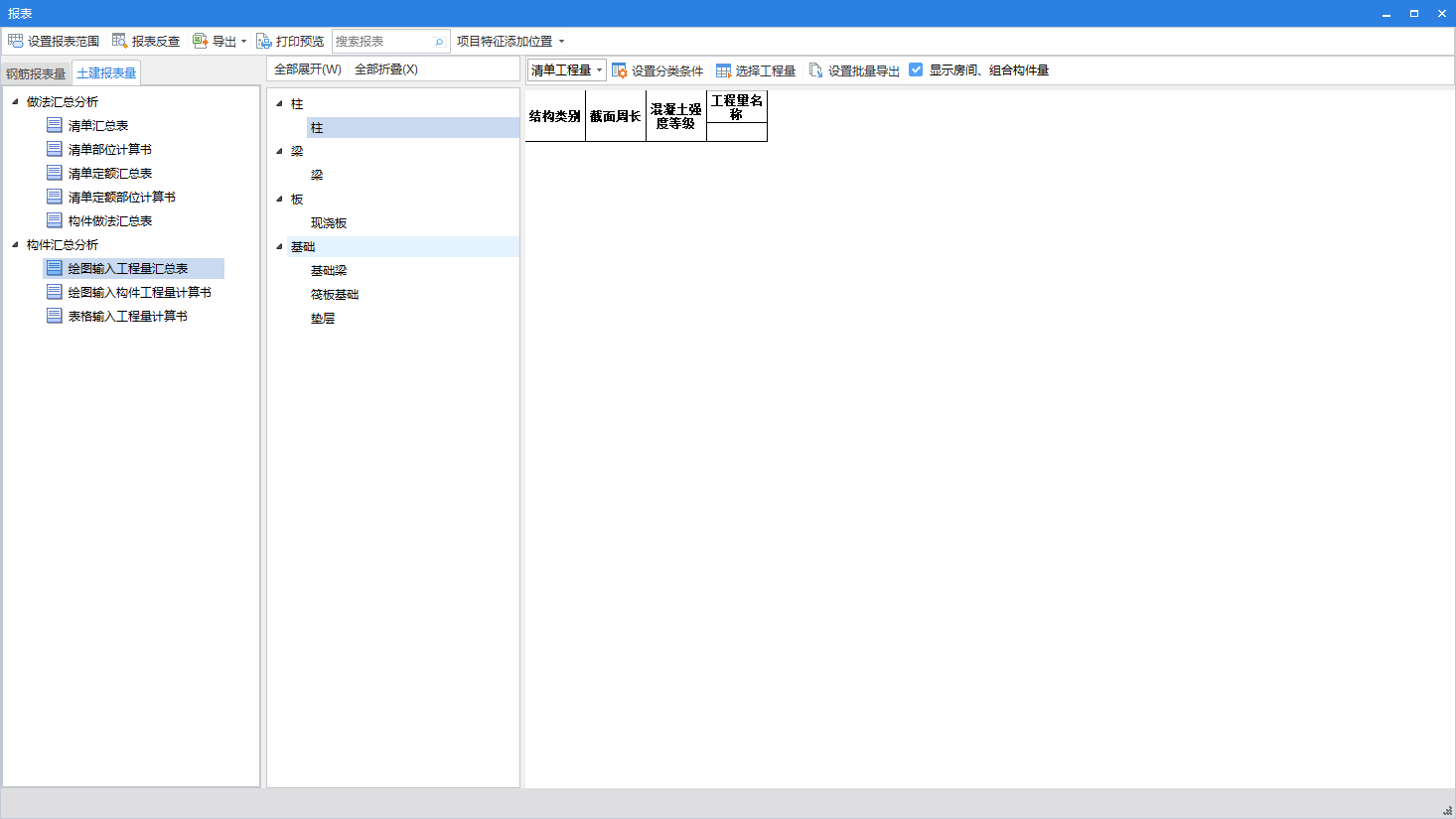Screen dimensions: 1456x819
Task: Switch to the 土建报表量 tab
Action: coord(106,72)
